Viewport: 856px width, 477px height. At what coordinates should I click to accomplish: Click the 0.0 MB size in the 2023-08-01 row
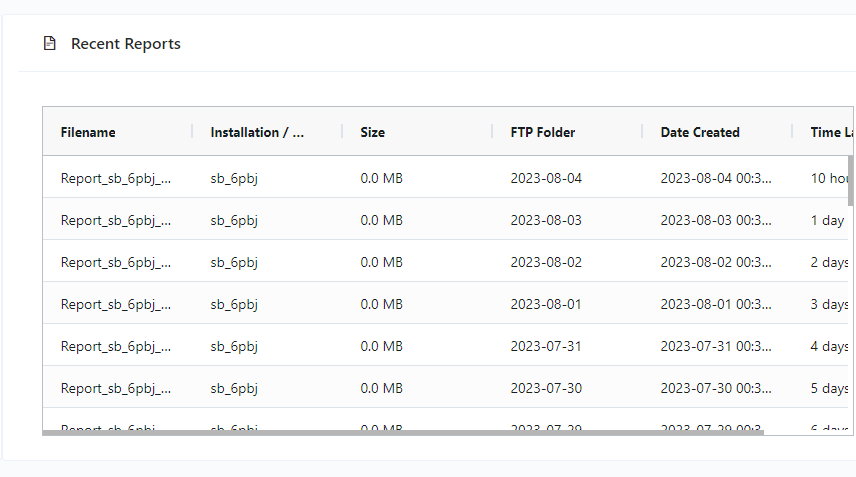coord(381,305)
